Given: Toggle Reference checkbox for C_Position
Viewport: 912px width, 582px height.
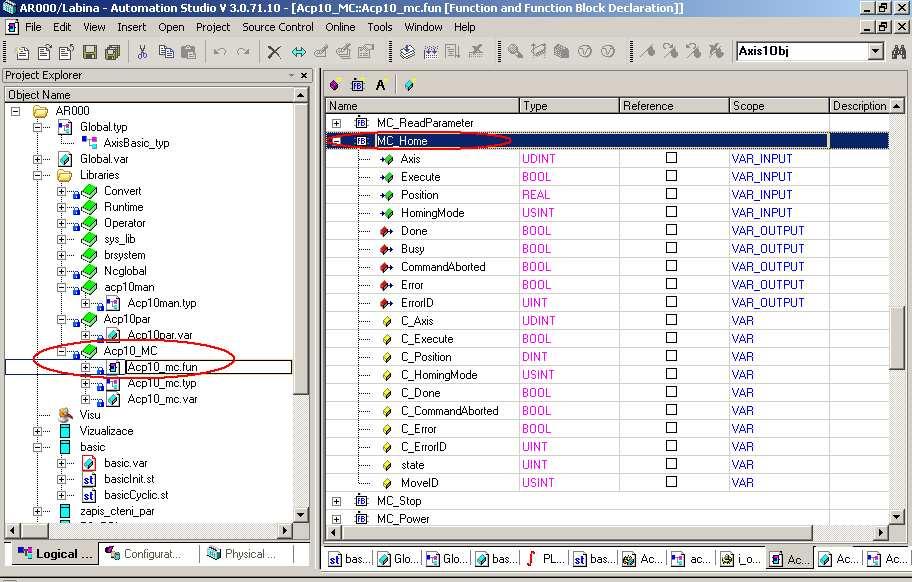Looking at the screenshot, I should tap(671, 356).
